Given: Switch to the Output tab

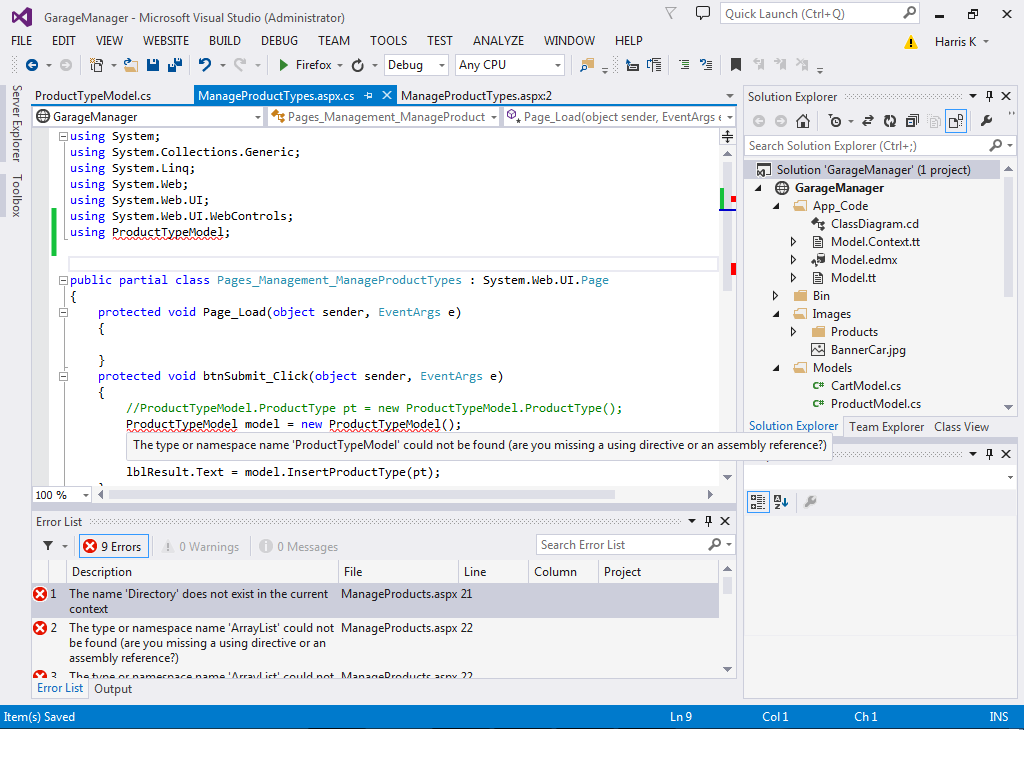Looking at the screenshot, I should (113, 689).
